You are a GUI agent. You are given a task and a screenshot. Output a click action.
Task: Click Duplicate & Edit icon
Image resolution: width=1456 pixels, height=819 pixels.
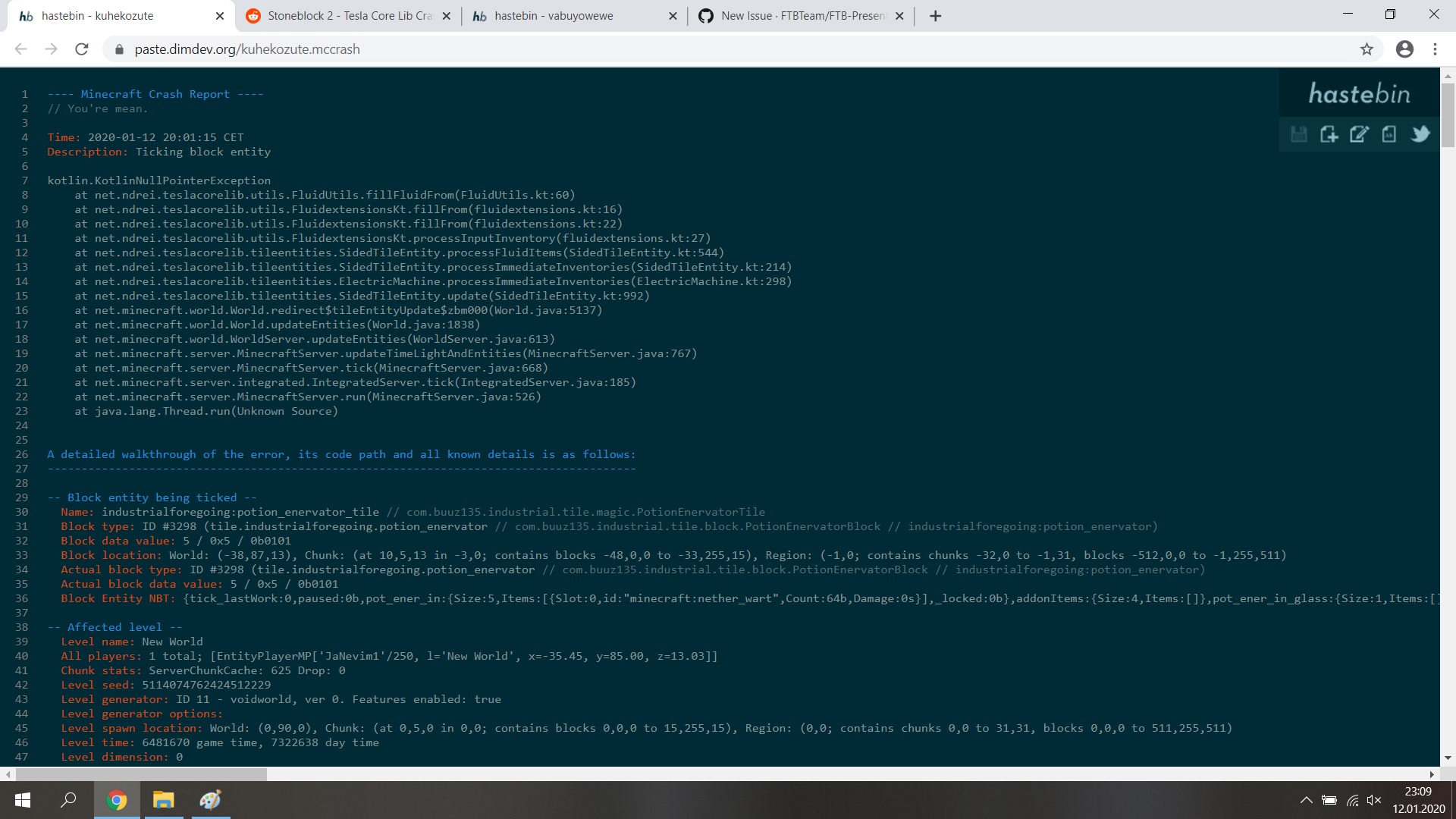(1359, 134)
